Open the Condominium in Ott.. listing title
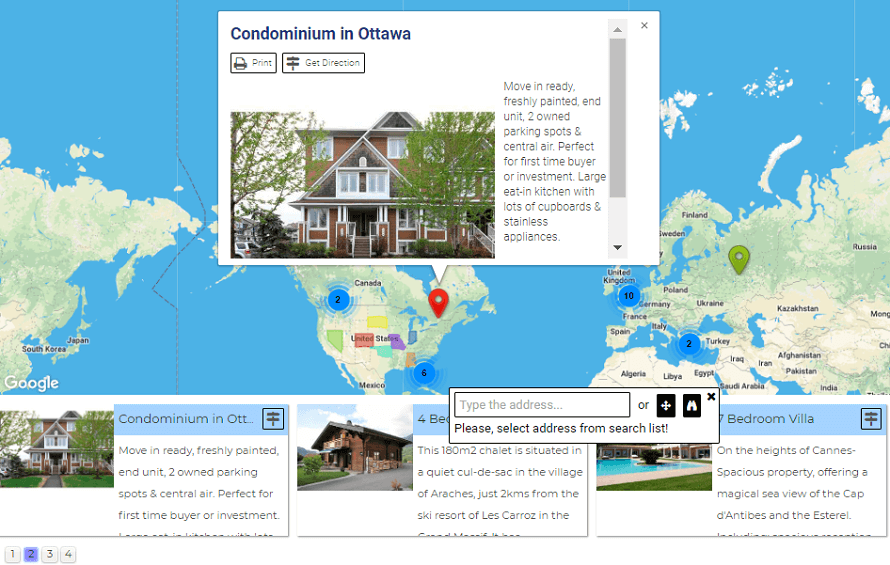The width and height of the screenshot is (890, 565). coord(186,419)
